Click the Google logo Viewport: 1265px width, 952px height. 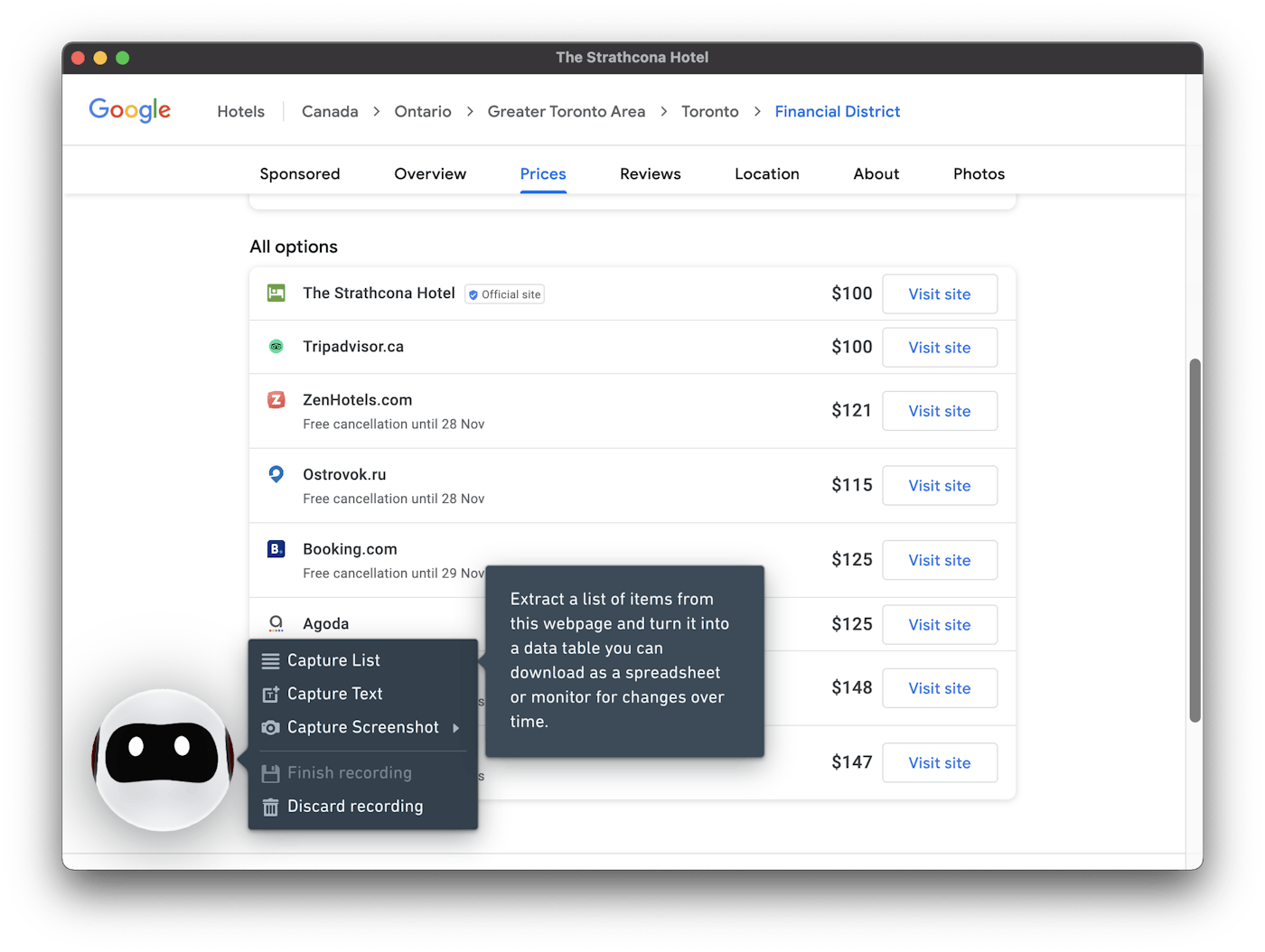pos(130,110)
